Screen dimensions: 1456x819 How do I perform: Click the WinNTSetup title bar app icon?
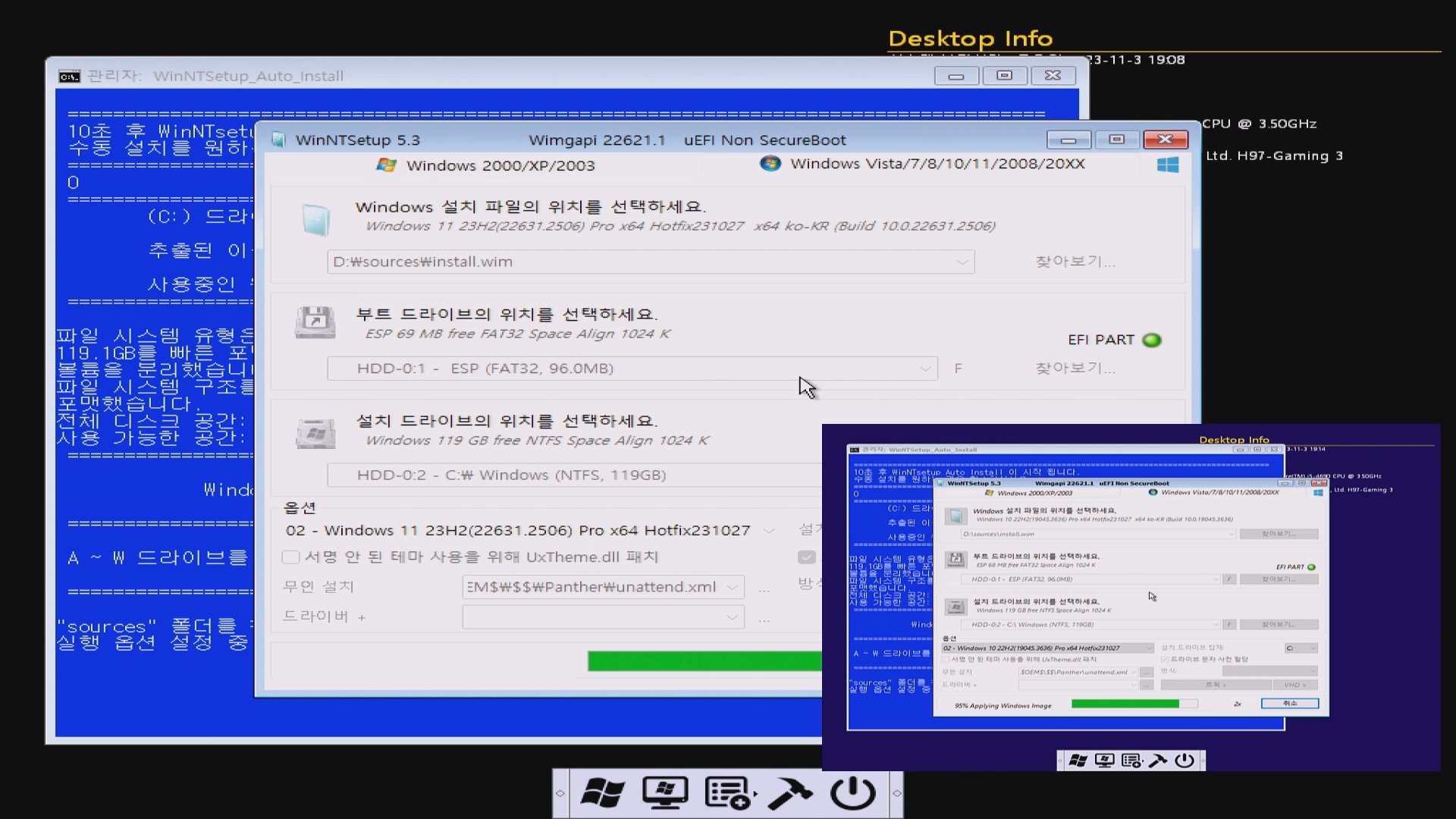coord(278,140)
